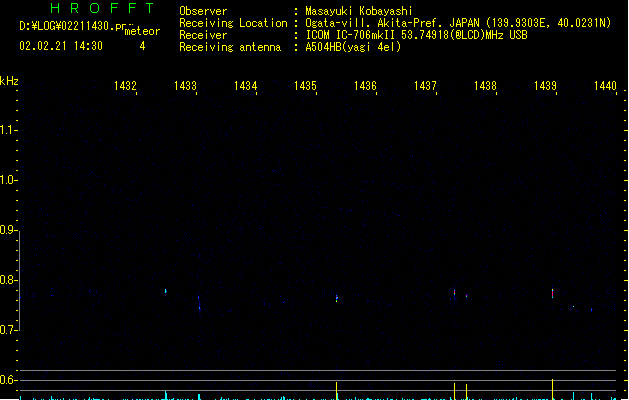This screenshot has width=629, height=400.
Task: Click the date stamp 02.02.21 14:30
Action: 61,46
